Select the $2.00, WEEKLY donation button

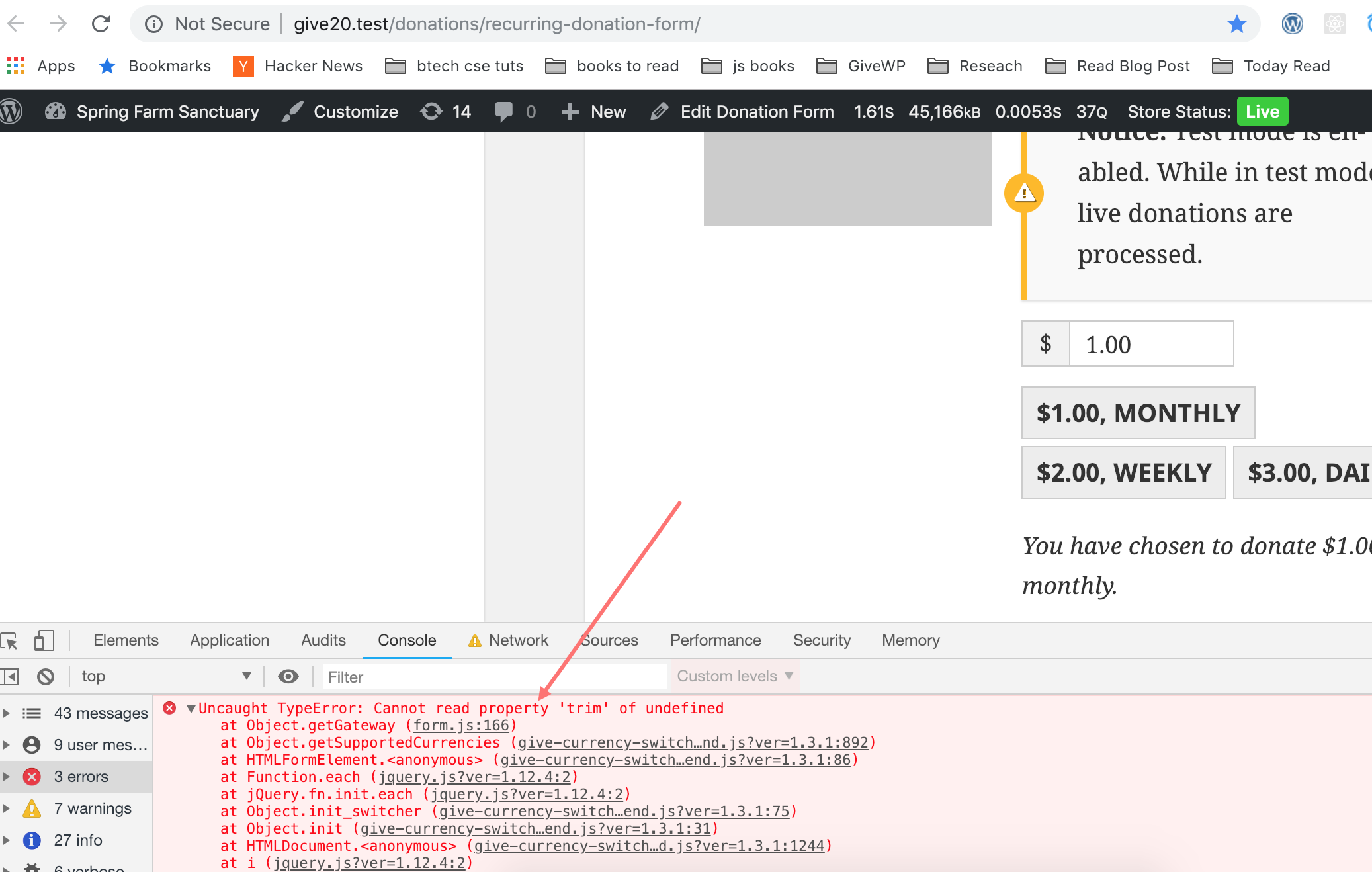1123,472
